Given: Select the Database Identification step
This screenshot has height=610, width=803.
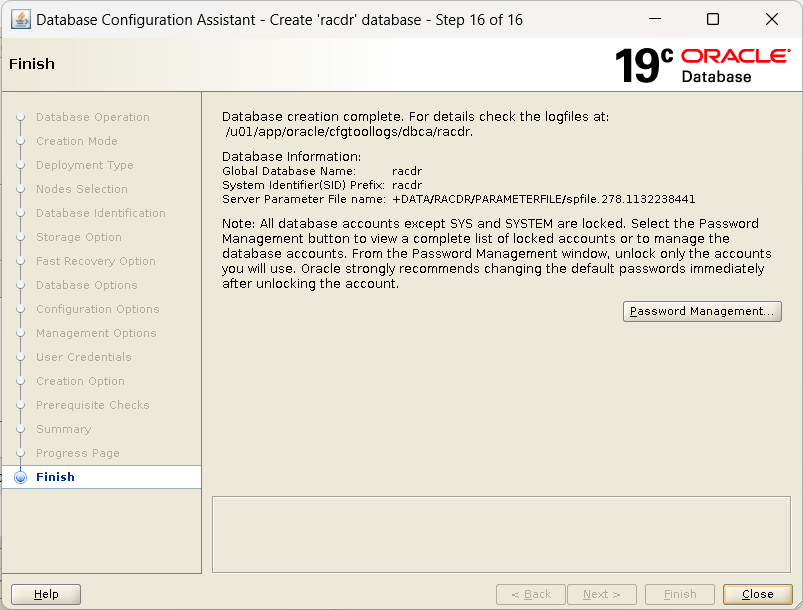Looking at the screenshot, I should [101, 213].
